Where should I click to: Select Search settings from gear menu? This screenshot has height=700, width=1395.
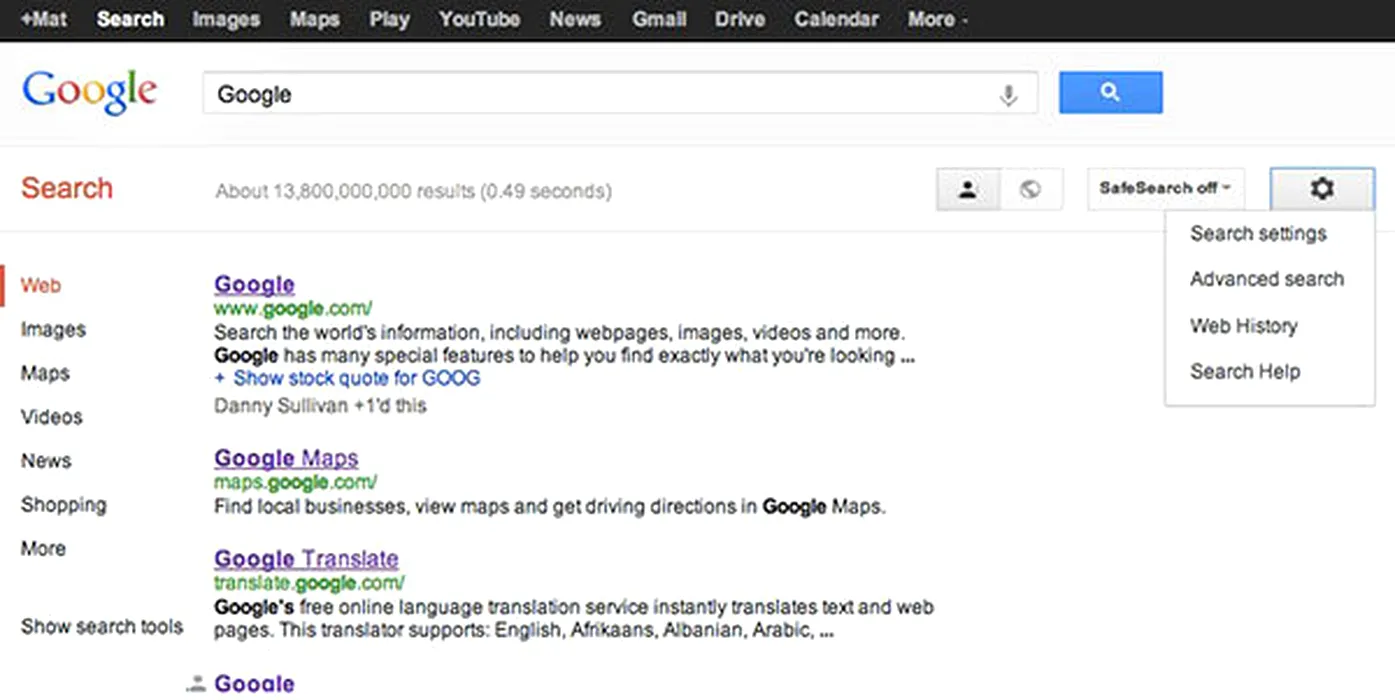click(1258, 233)
